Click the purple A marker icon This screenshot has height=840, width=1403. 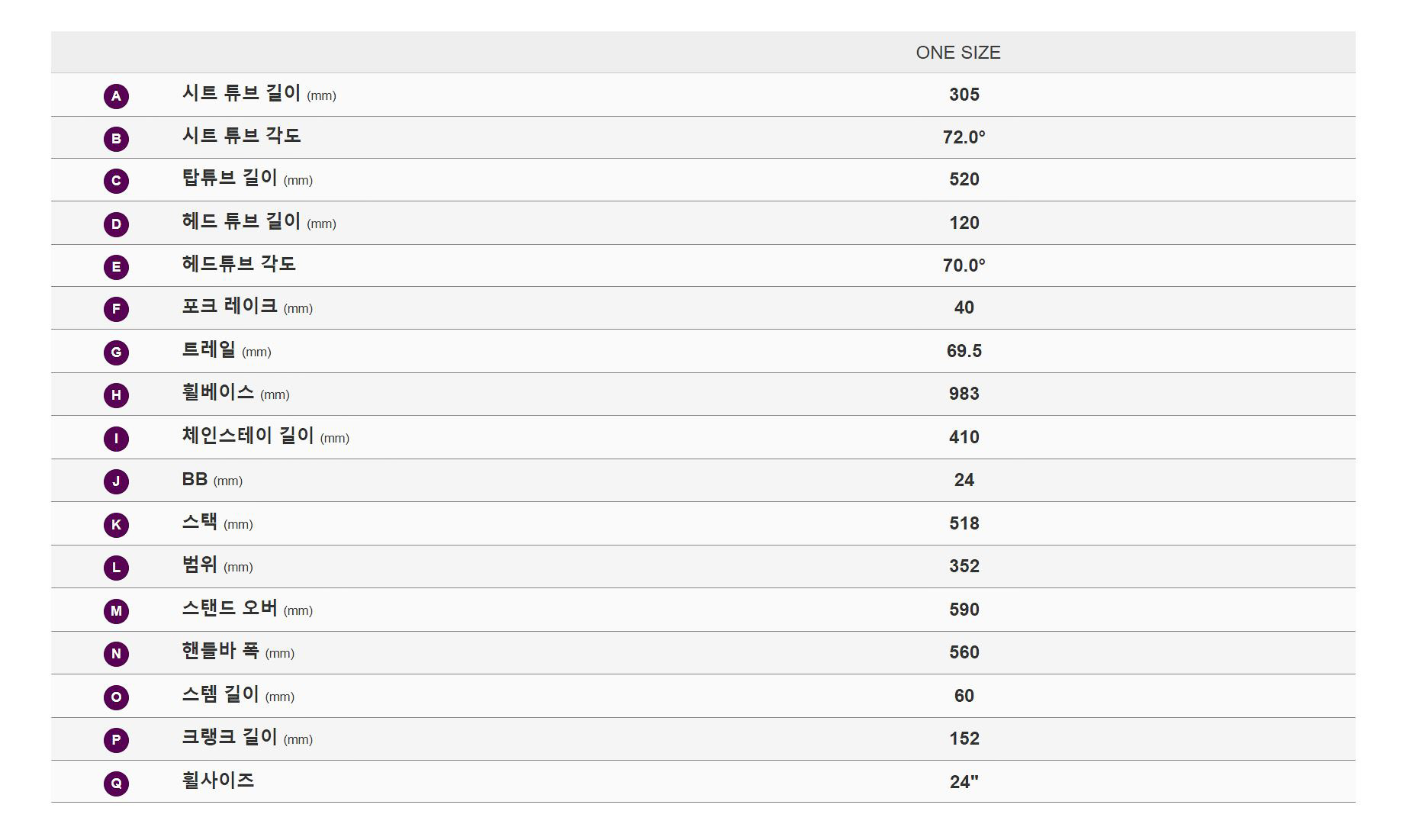point(116,96)
